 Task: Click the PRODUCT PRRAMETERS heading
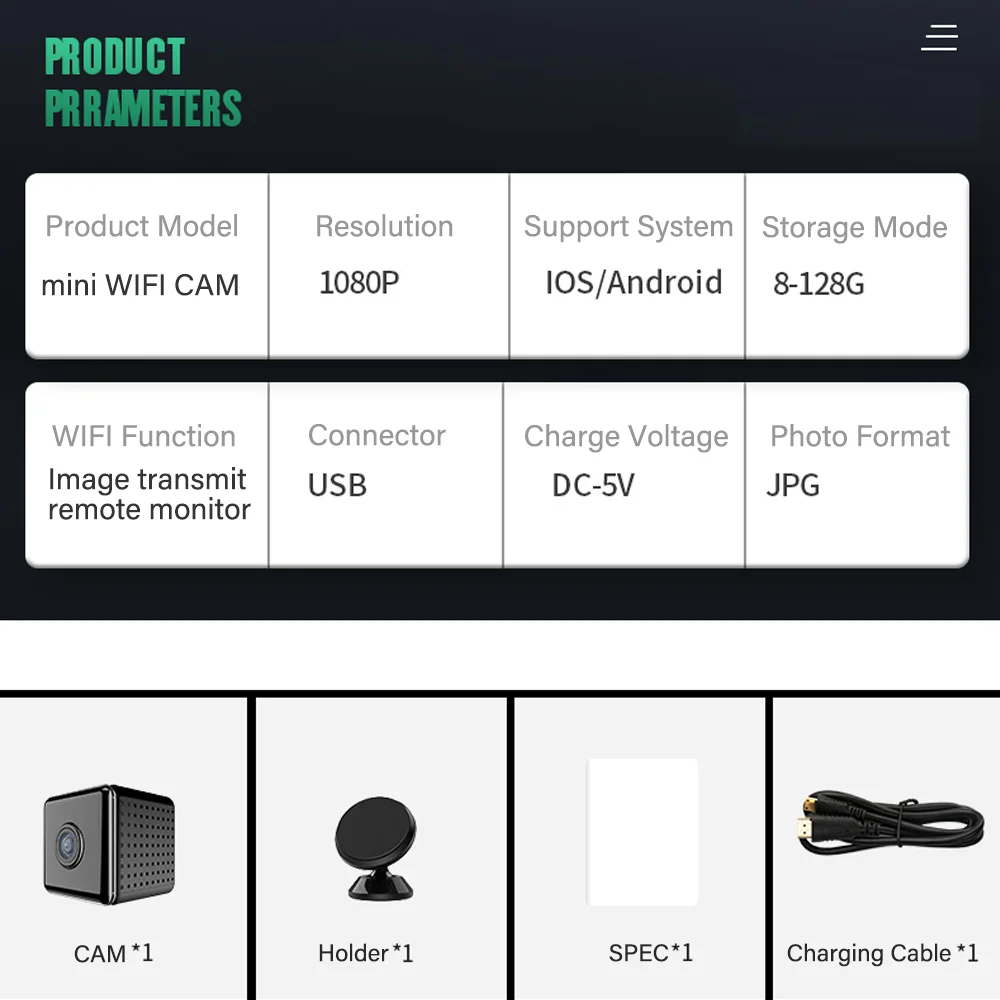click(143, 82)
